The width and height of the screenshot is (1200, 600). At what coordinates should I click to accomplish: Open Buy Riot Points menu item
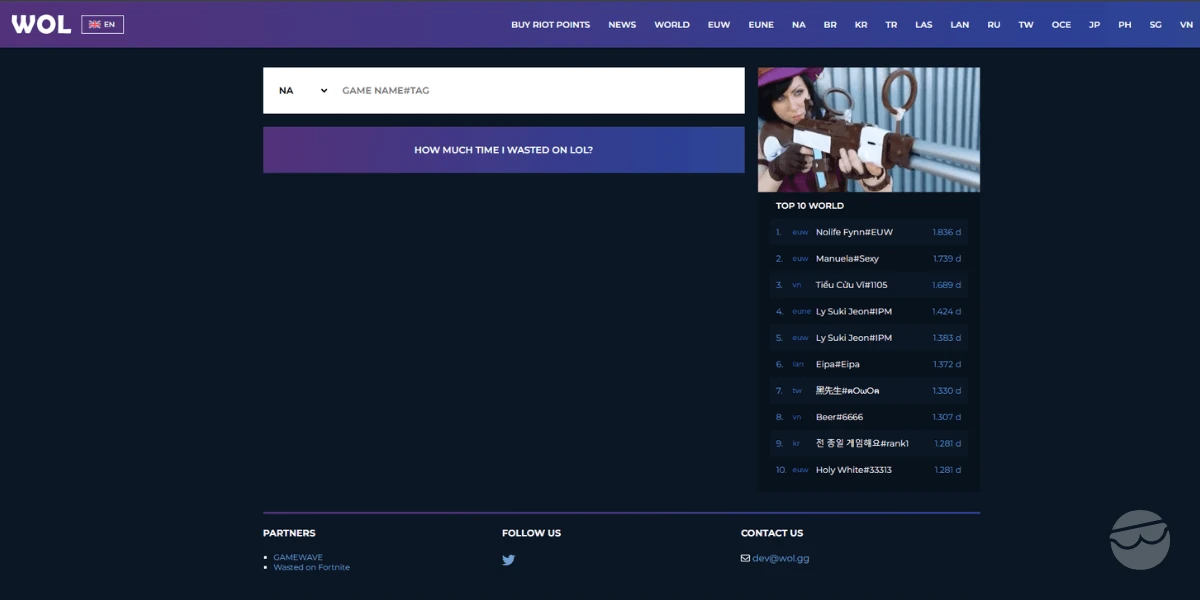click(550, 25)
